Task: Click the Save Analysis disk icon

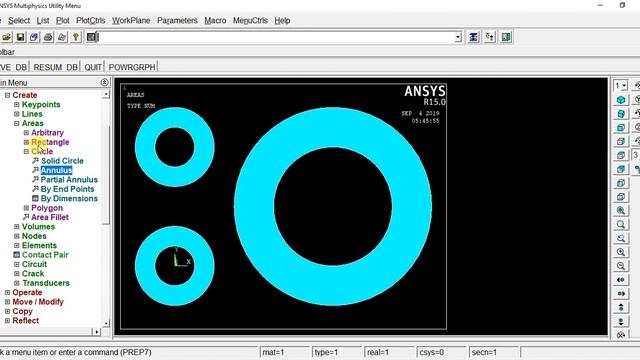Action: (20, 37)
